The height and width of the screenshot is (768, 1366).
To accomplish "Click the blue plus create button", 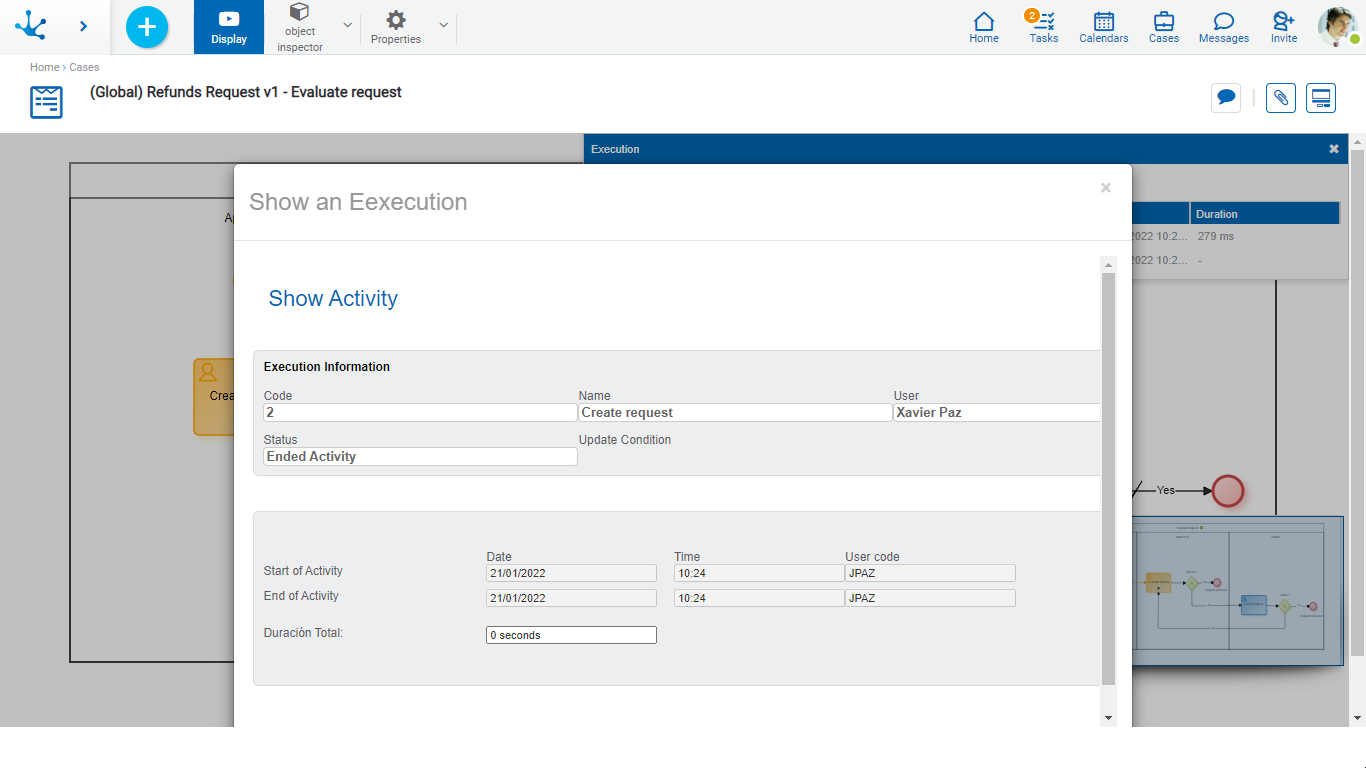I will [x=147, y=27].
